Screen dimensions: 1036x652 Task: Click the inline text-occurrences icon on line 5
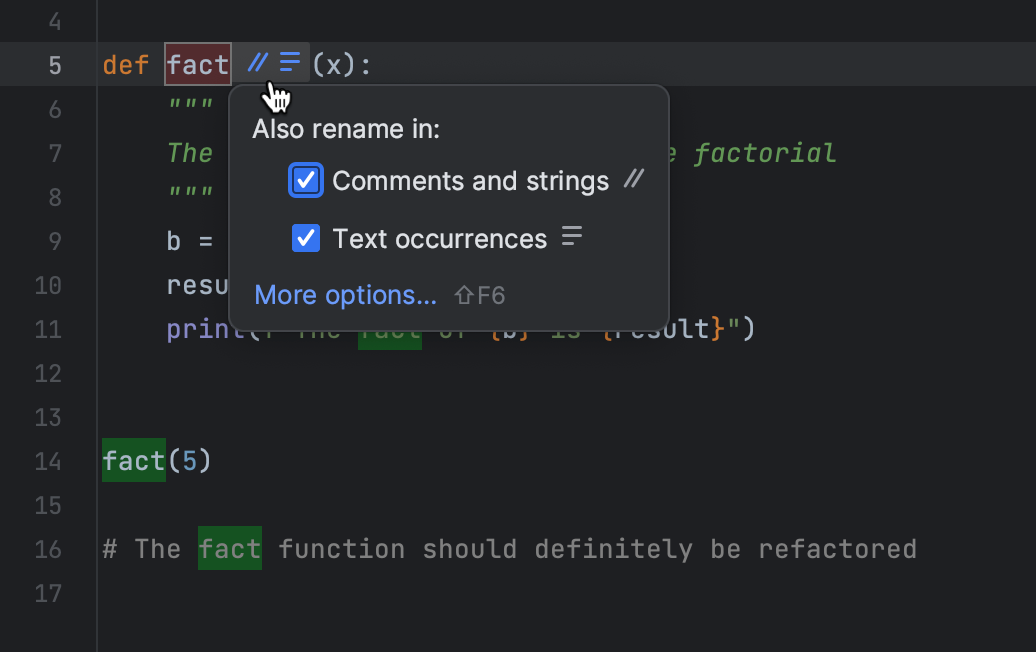click(287, 62)
